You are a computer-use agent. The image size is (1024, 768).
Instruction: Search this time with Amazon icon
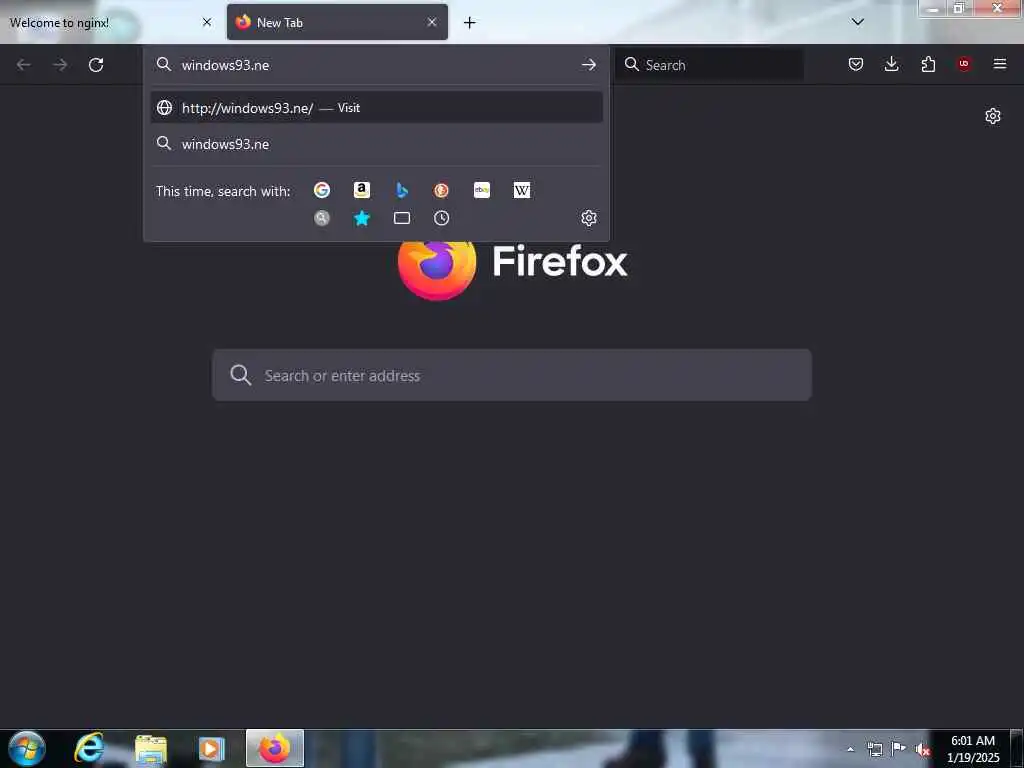pos(362,190)
